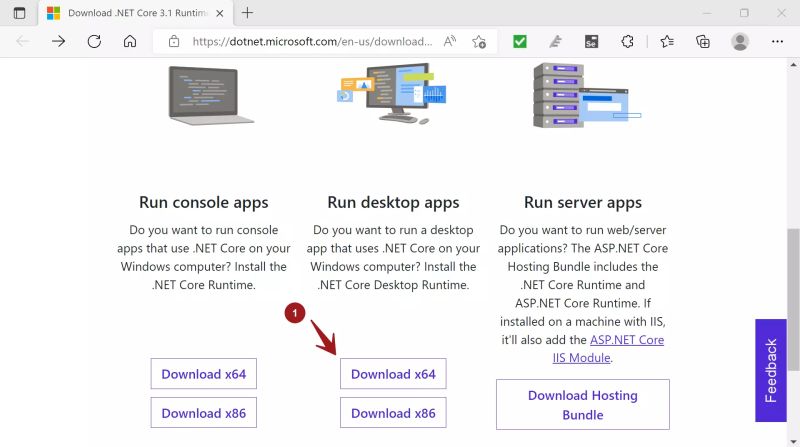Click the server rack illustration
This screenshot has width=800, height=447.
pyautogui.click(x=586, y=95)
